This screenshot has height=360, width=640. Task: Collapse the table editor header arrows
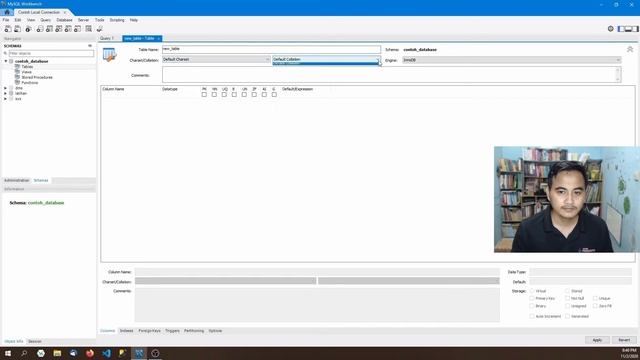coord(630,49)
